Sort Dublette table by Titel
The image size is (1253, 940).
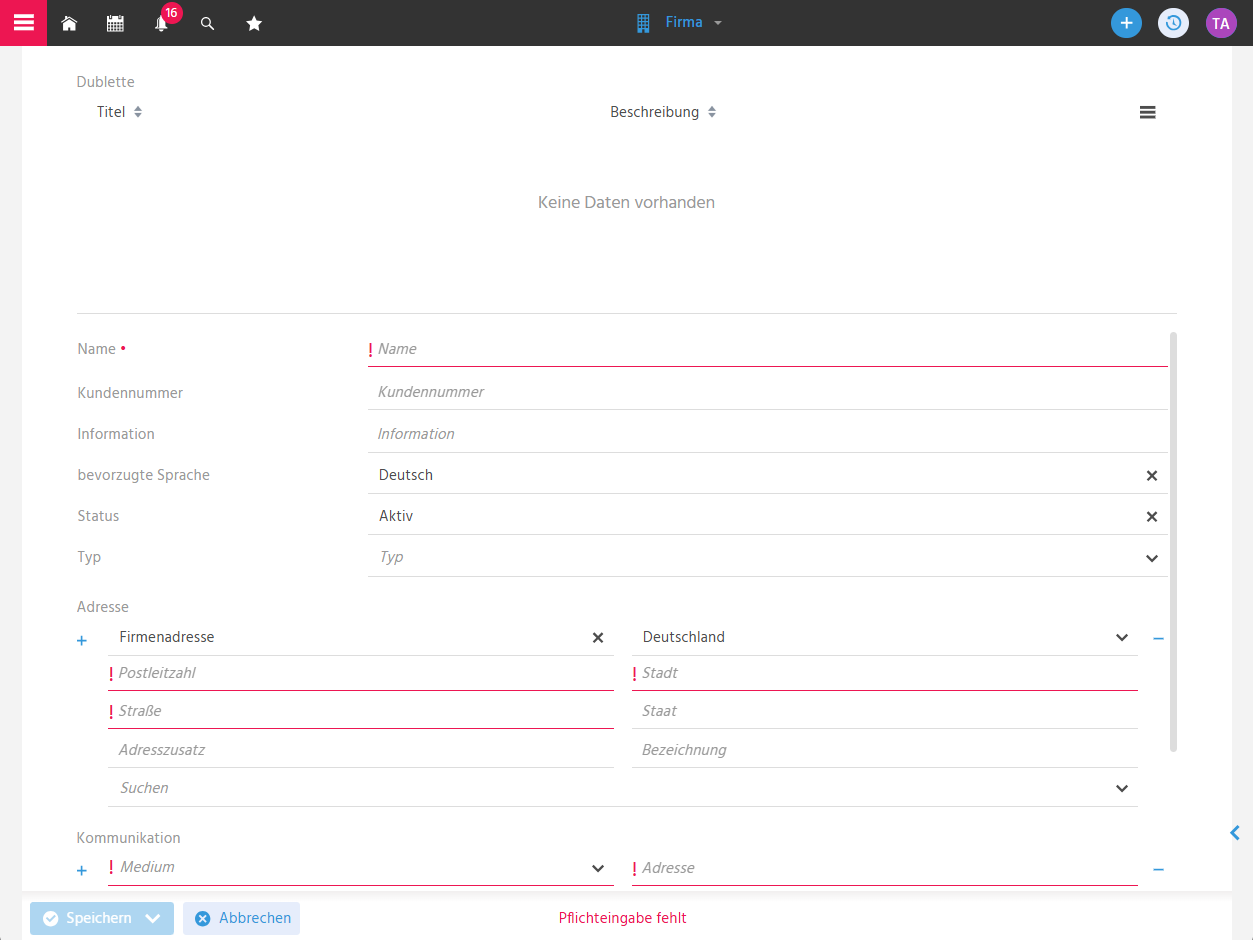pyautogui.click(x=119, y=112)
